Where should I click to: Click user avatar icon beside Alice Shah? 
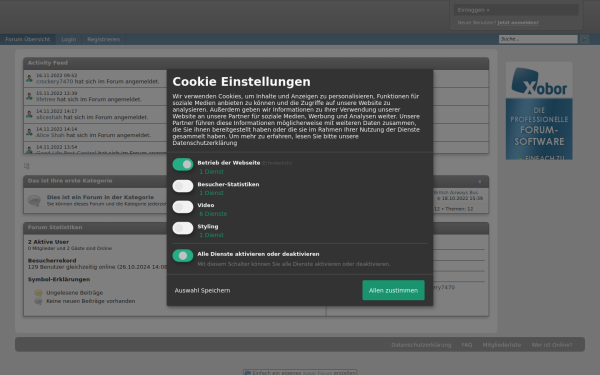[x=29, y=132]
